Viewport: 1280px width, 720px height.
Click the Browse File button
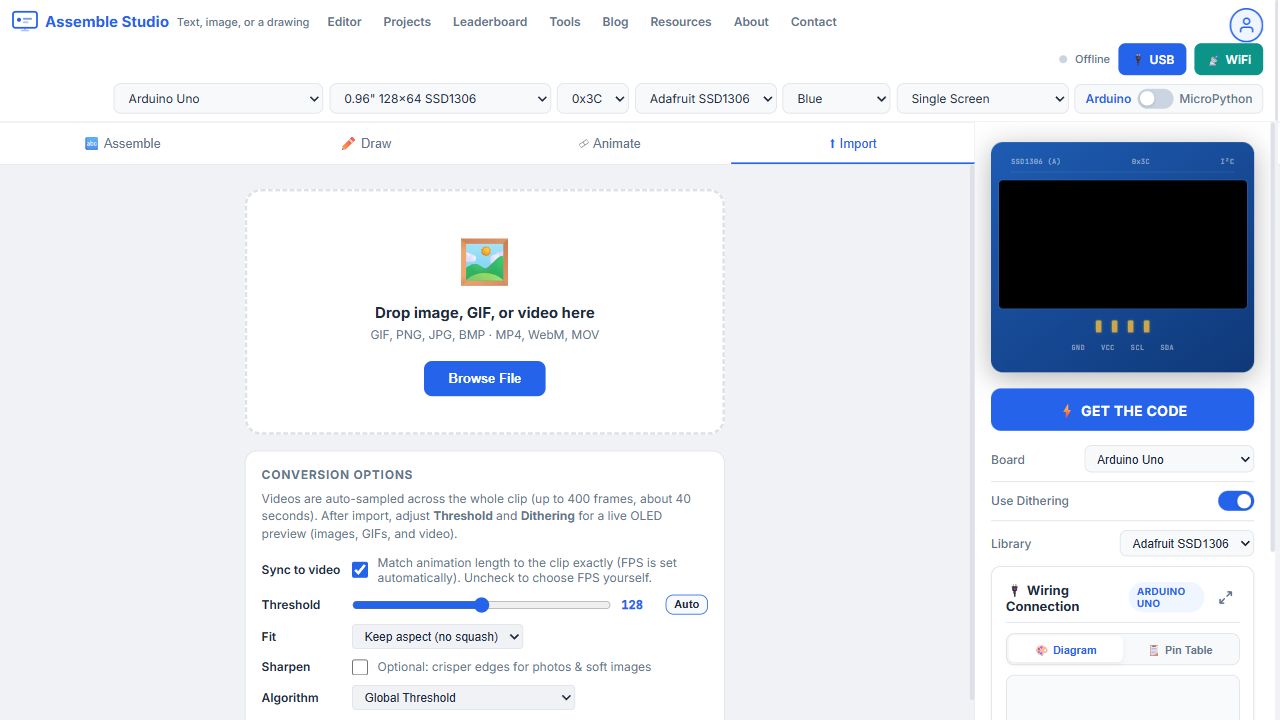click(485, 379)
